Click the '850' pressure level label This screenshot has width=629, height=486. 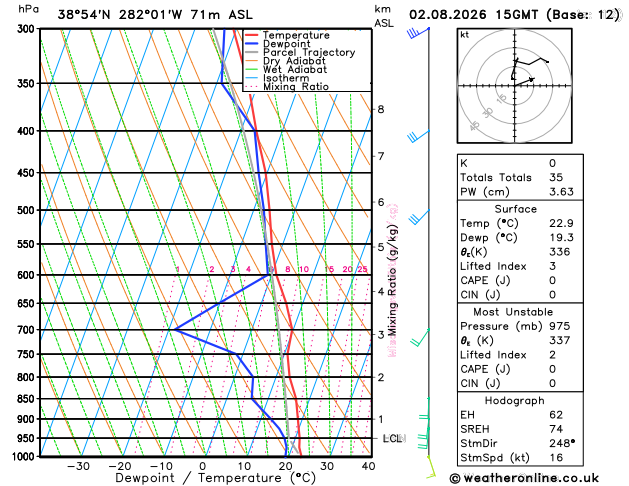[28, 399]
